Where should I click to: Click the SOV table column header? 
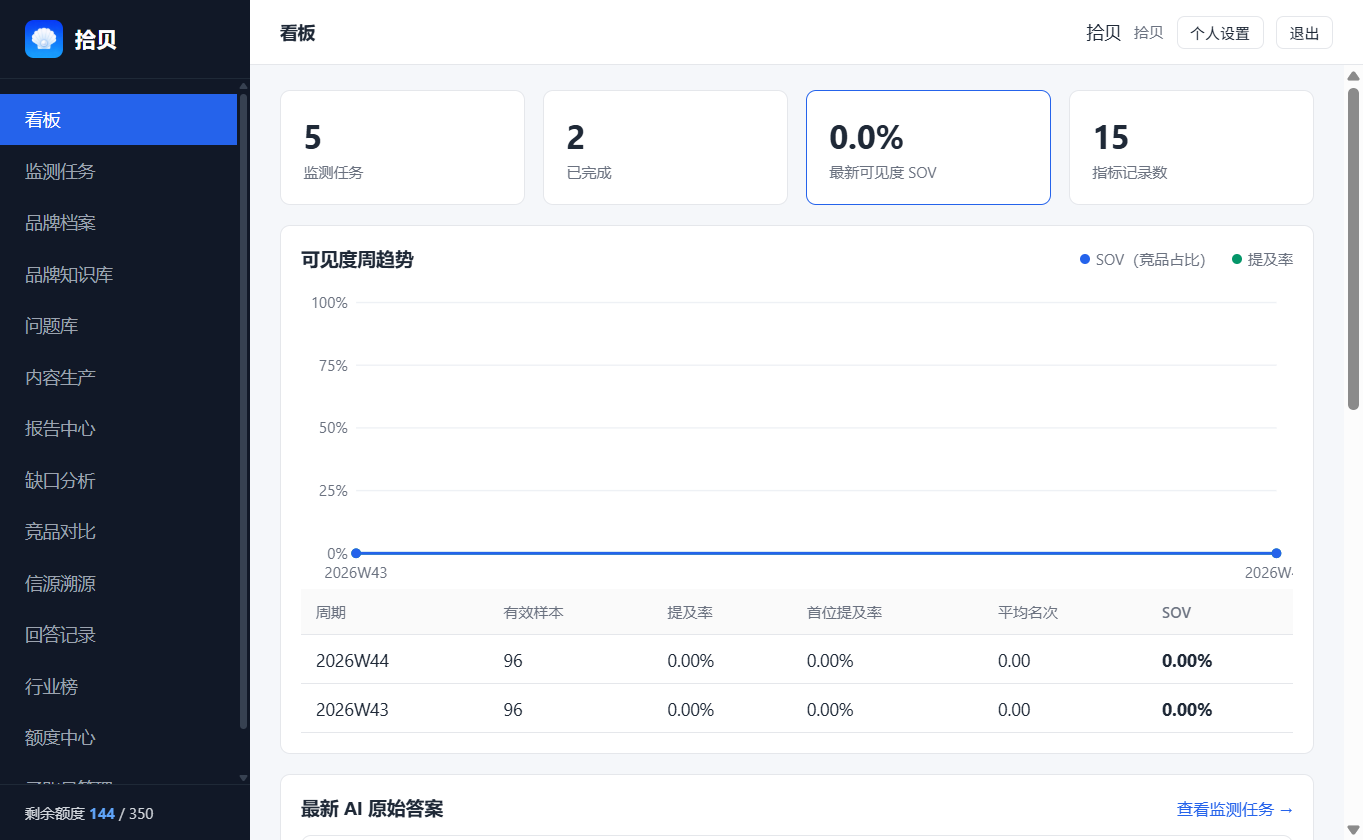(x=1177, y=612)
